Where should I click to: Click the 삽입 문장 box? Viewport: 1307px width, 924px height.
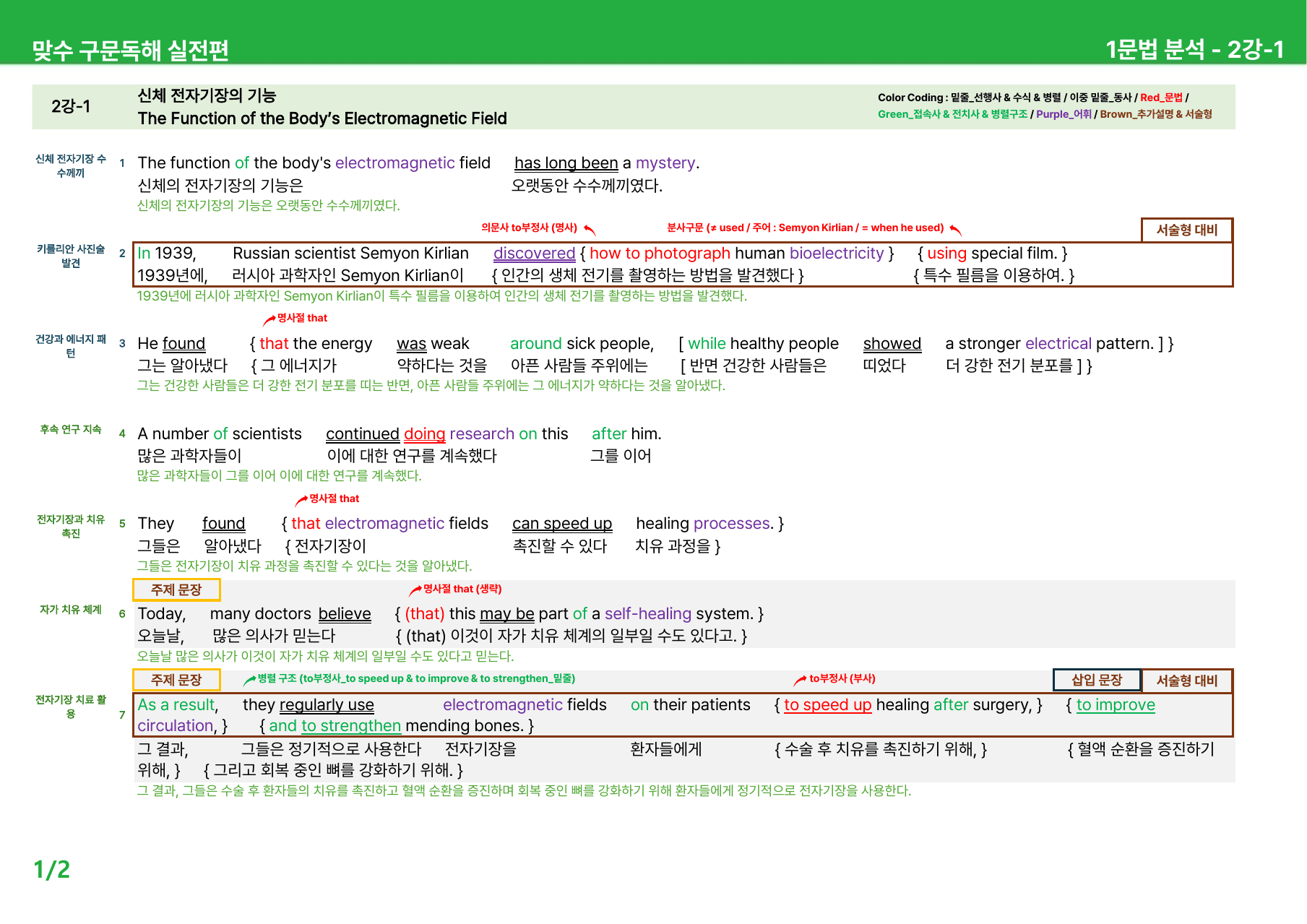(x=1097, y=680)
